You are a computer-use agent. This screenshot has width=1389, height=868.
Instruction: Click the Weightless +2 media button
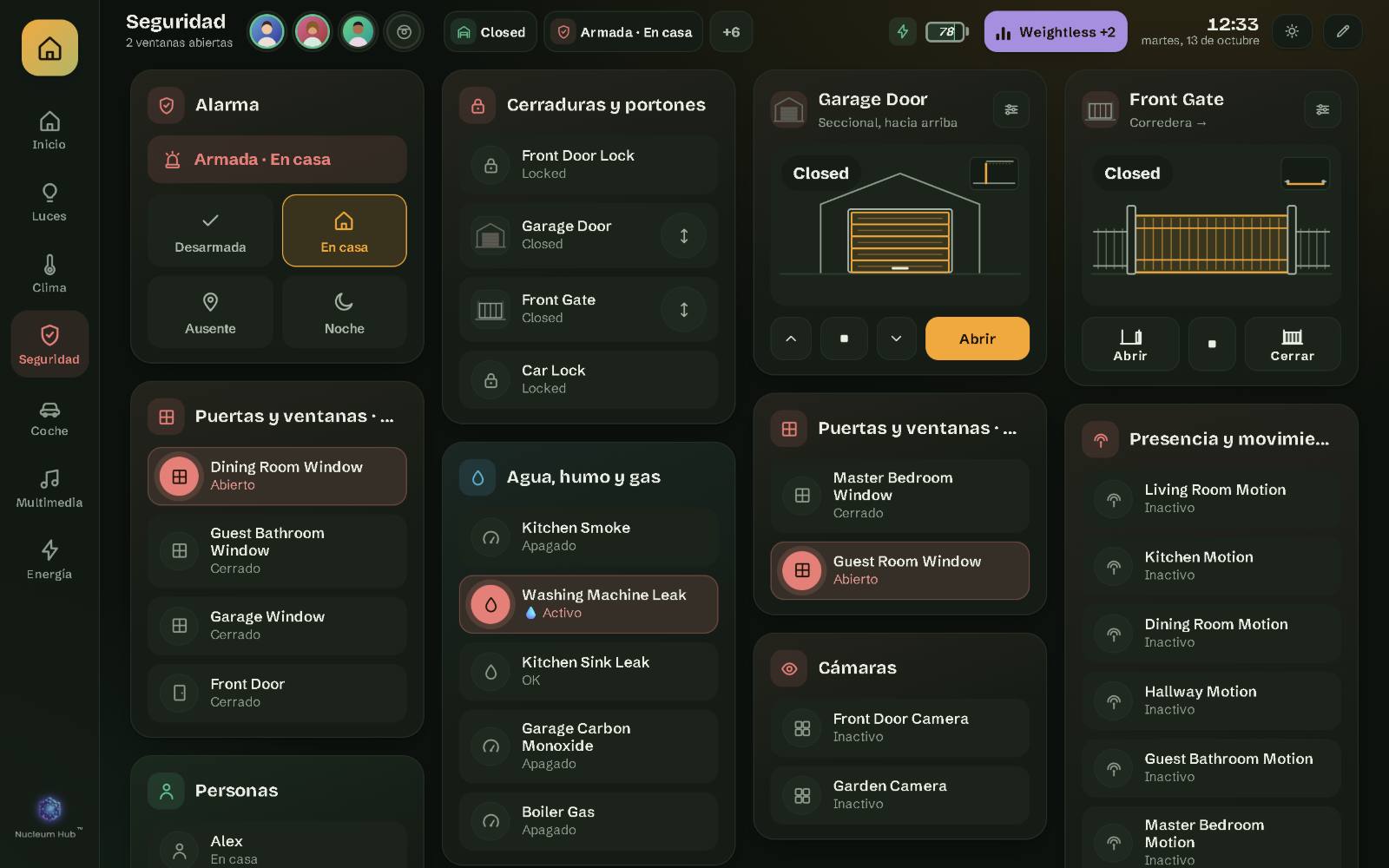(x=1056, y=32)
